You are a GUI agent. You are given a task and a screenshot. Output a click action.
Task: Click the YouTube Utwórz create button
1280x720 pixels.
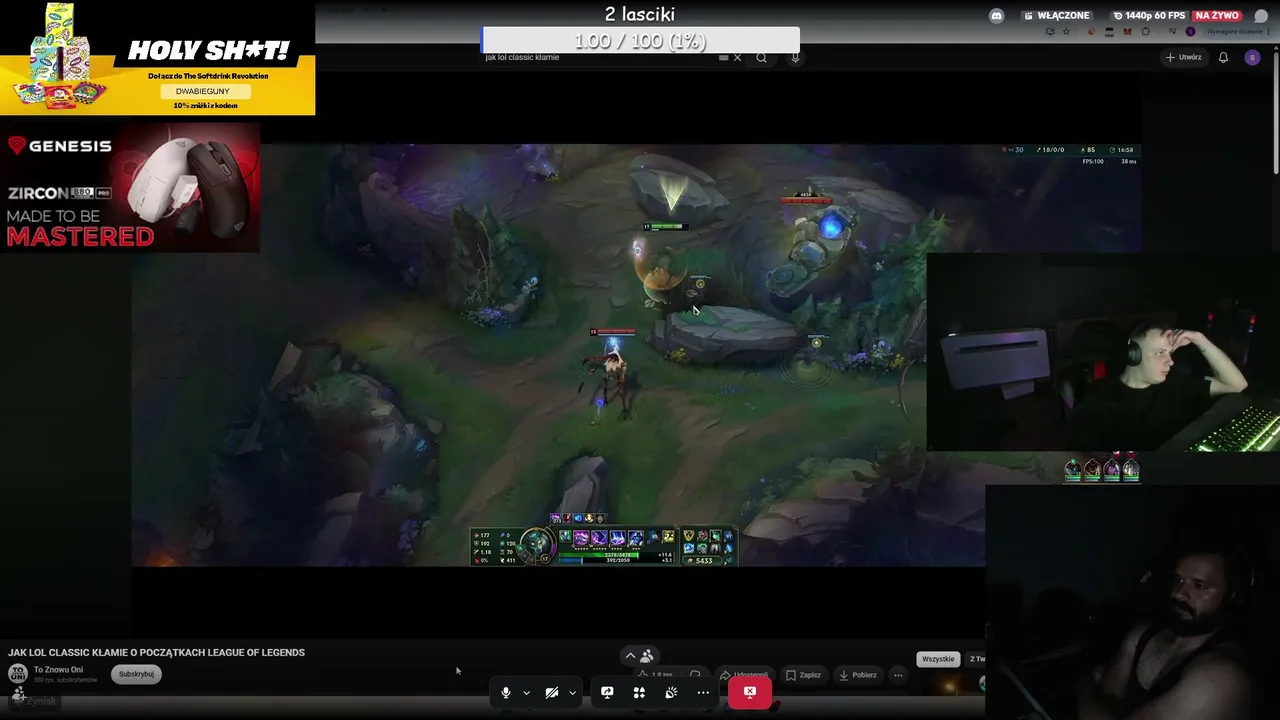[1183, 57]
